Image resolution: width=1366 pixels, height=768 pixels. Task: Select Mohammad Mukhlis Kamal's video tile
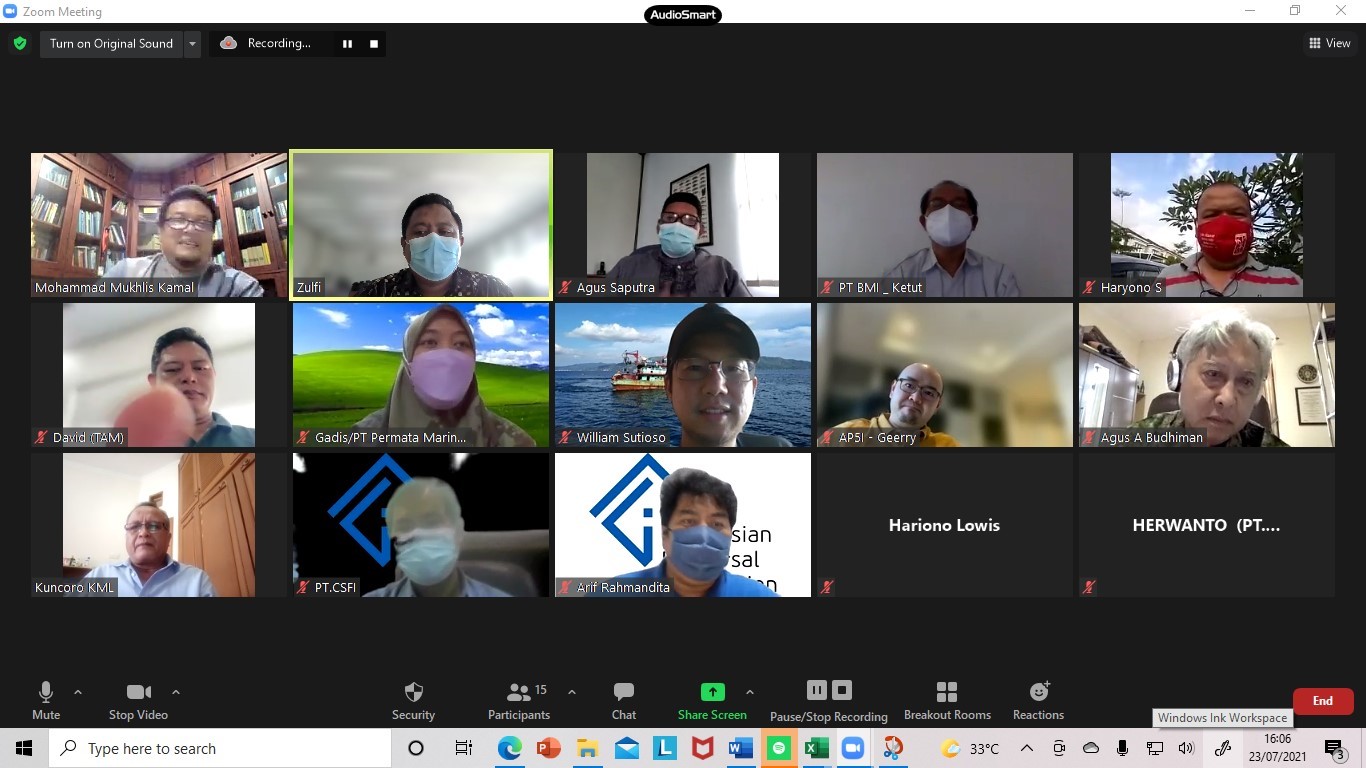(159, 225)
